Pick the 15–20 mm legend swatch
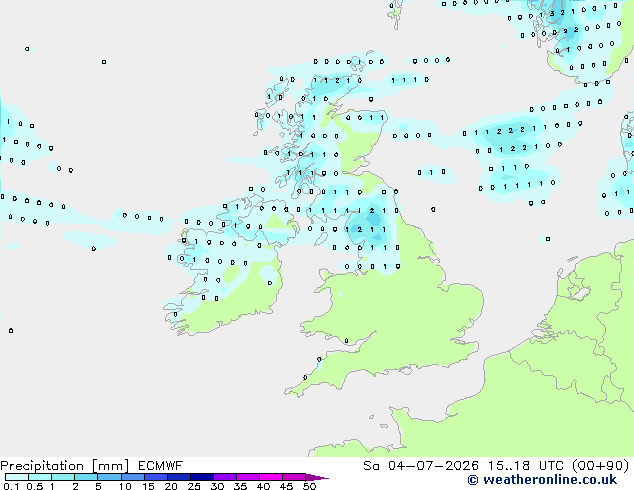Viewport: 634px width, 490px height. (x=156, y=477)
